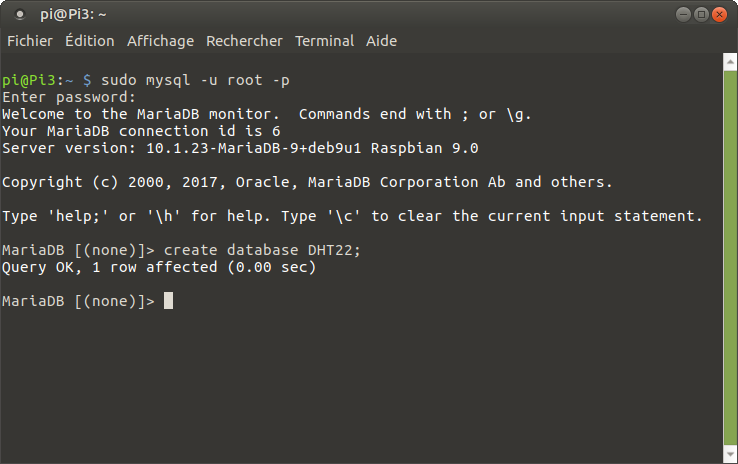
Task: Maximize the terminal window
Action: pyautogui.click(x=701, y=14)
